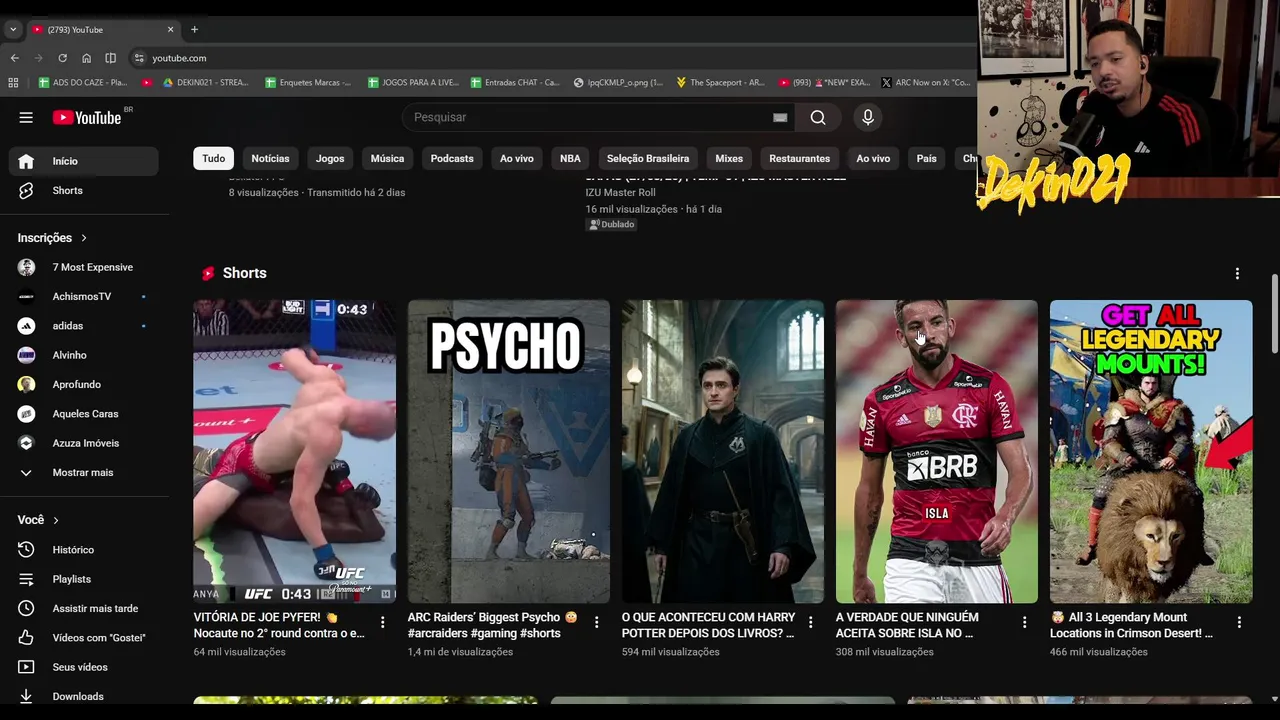Expand the Você section chevron
This screenshot has width=1280, height=720.
click(x=56, y=520)
